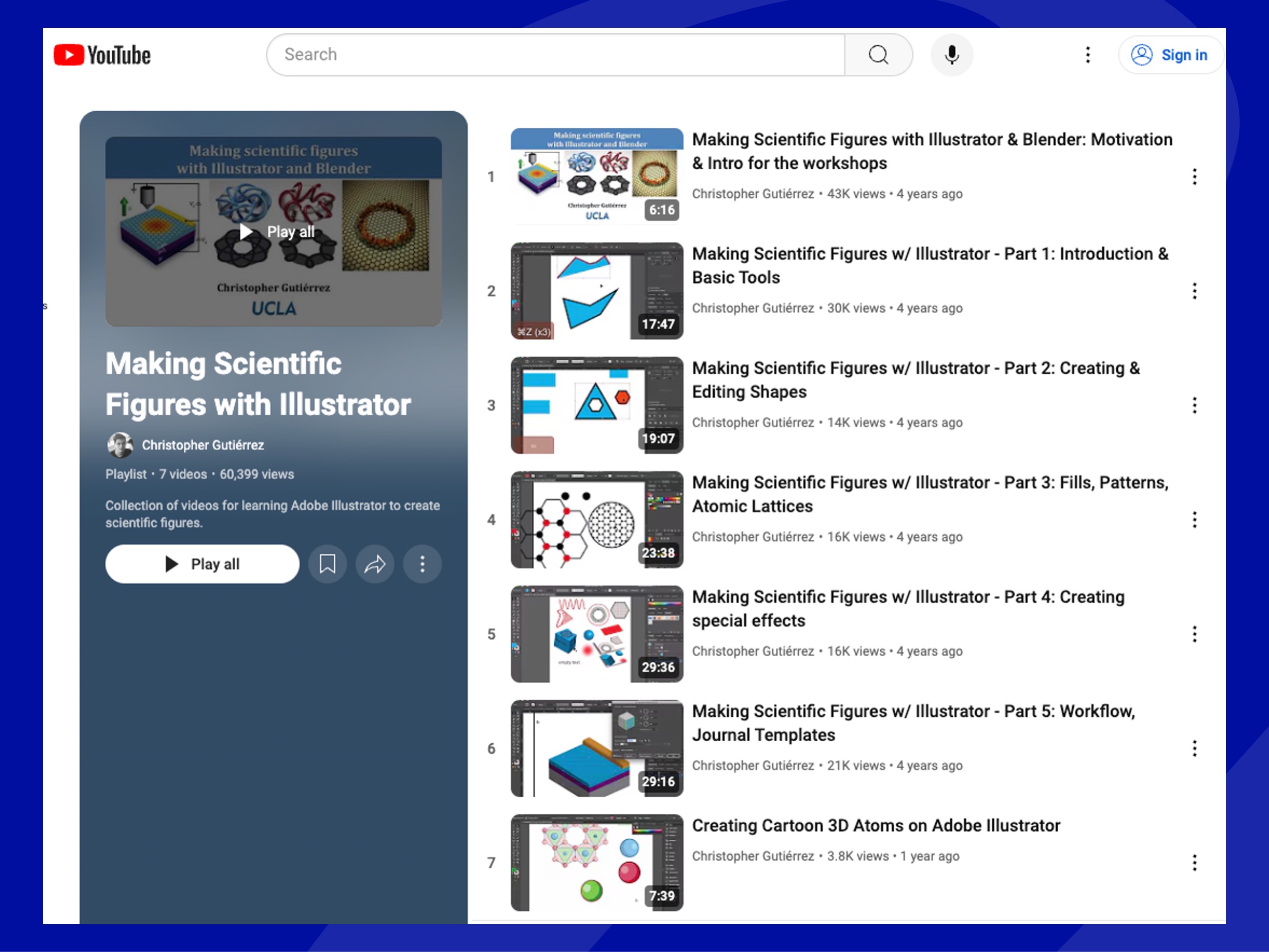Screen dimensions: 1269x952
Task: Click Play all button on playlist
Action: 202,564
